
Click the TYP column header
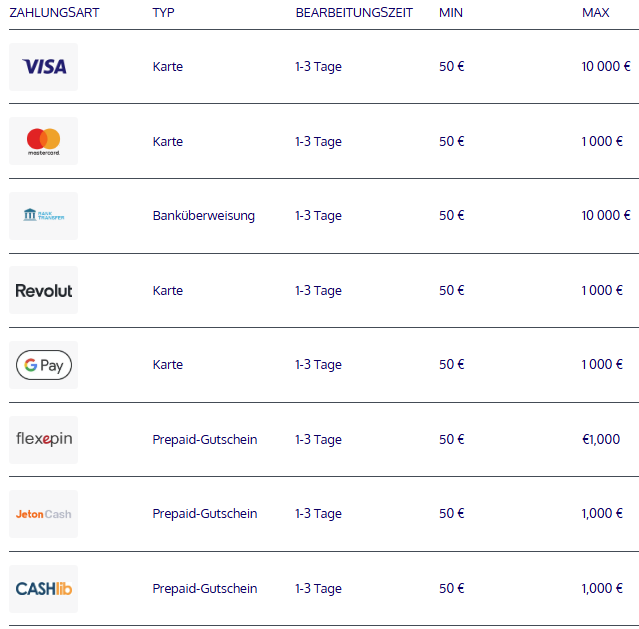(163, 13)
